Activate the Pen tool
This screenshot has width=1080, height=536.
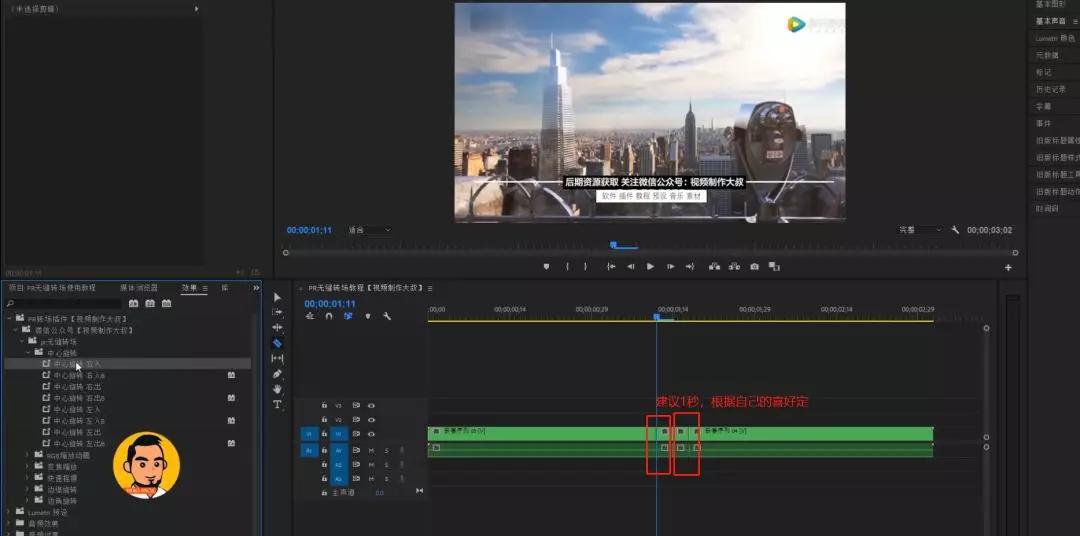tap(277, 374)
